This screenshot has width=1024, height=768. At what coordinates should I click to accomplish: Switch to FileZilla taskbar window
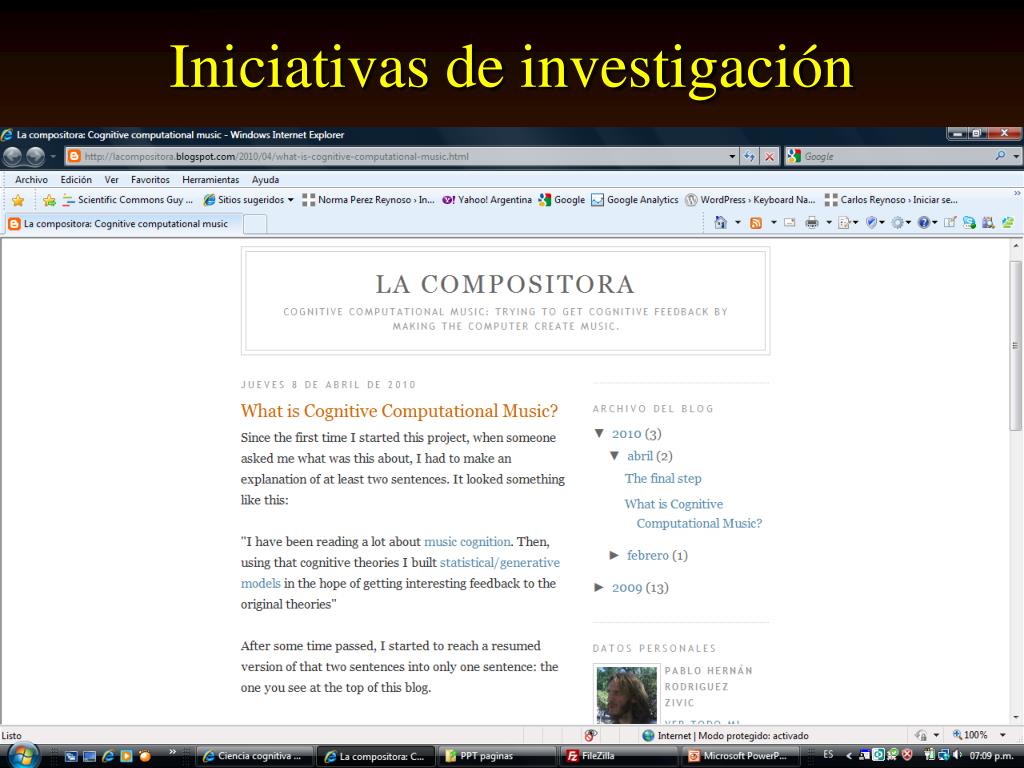click(620, 756)
